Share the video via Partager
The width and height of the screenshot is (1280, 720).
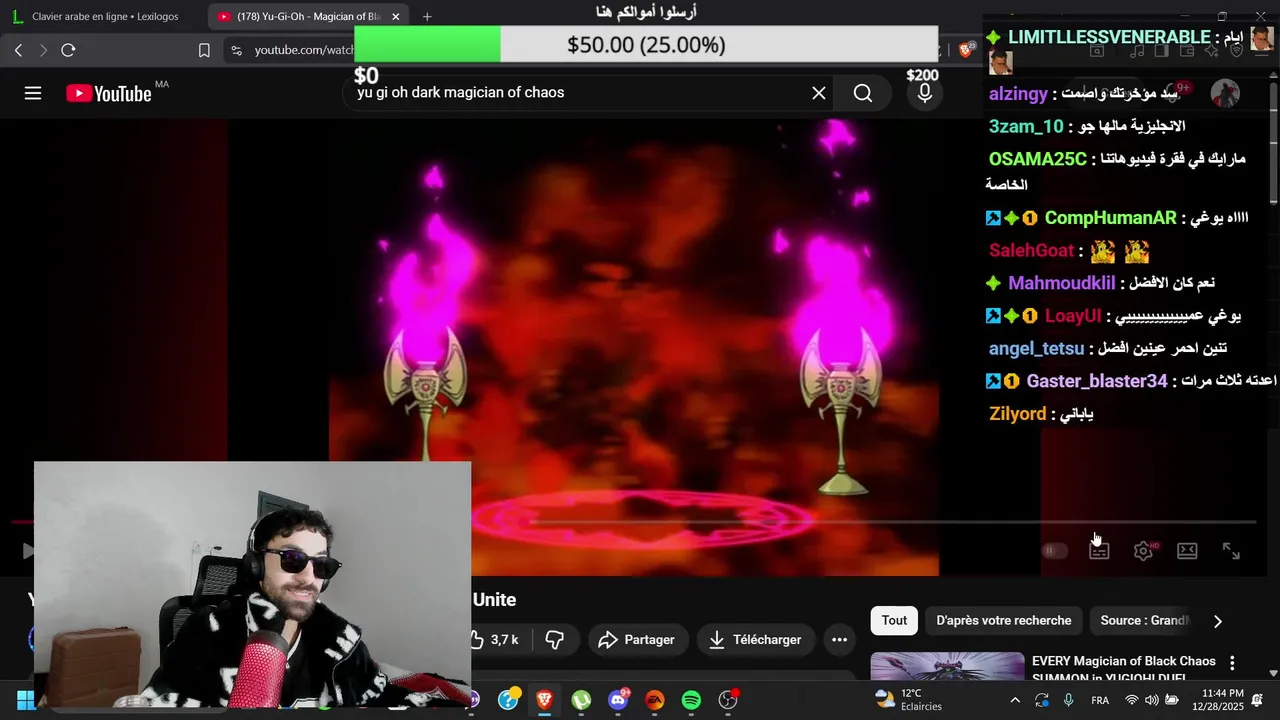pos(636,640)
